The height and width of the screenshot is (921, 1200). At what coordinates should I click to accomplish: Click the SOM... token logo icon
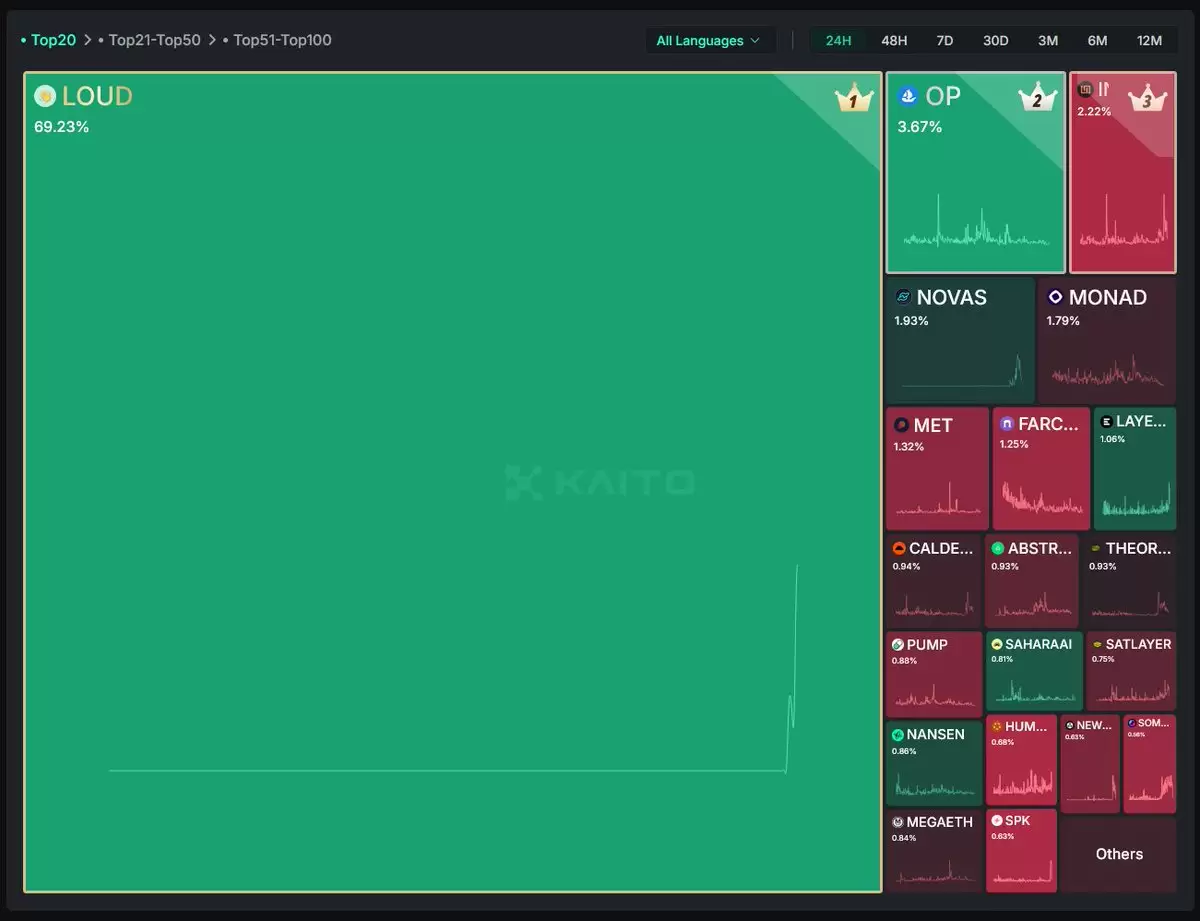click(x=1132, y=722)
